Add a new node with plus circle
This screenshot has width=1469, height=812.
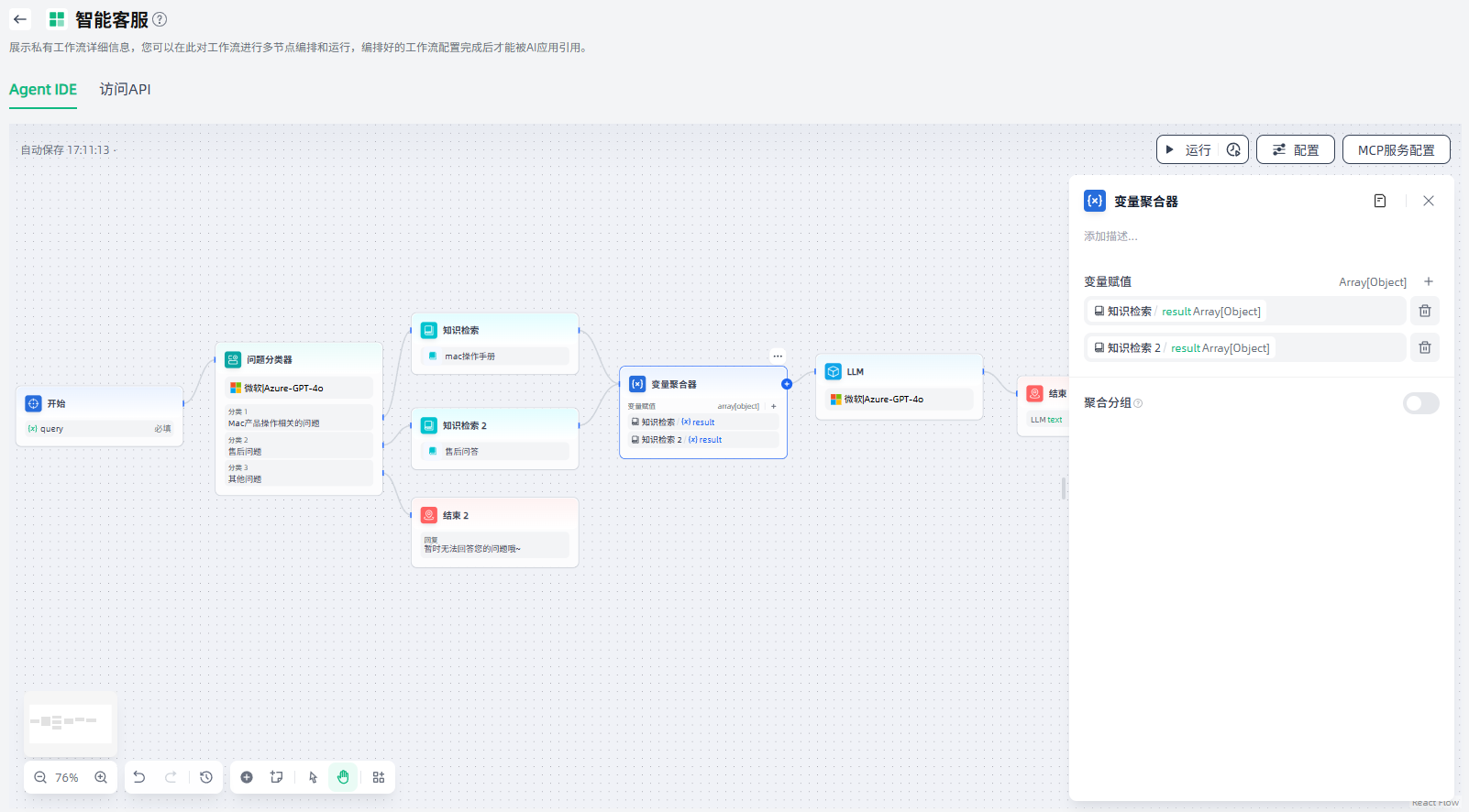click(247, 777)
